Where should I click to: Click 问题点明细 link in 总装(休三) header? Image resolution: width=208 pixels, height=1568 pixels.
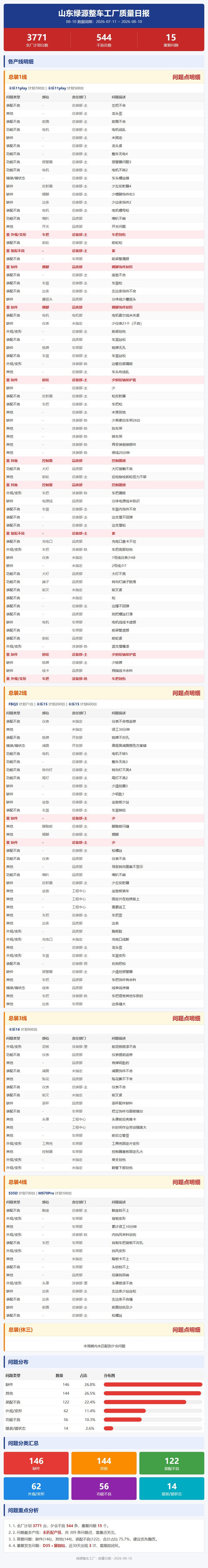click(x=186, y=1329)
